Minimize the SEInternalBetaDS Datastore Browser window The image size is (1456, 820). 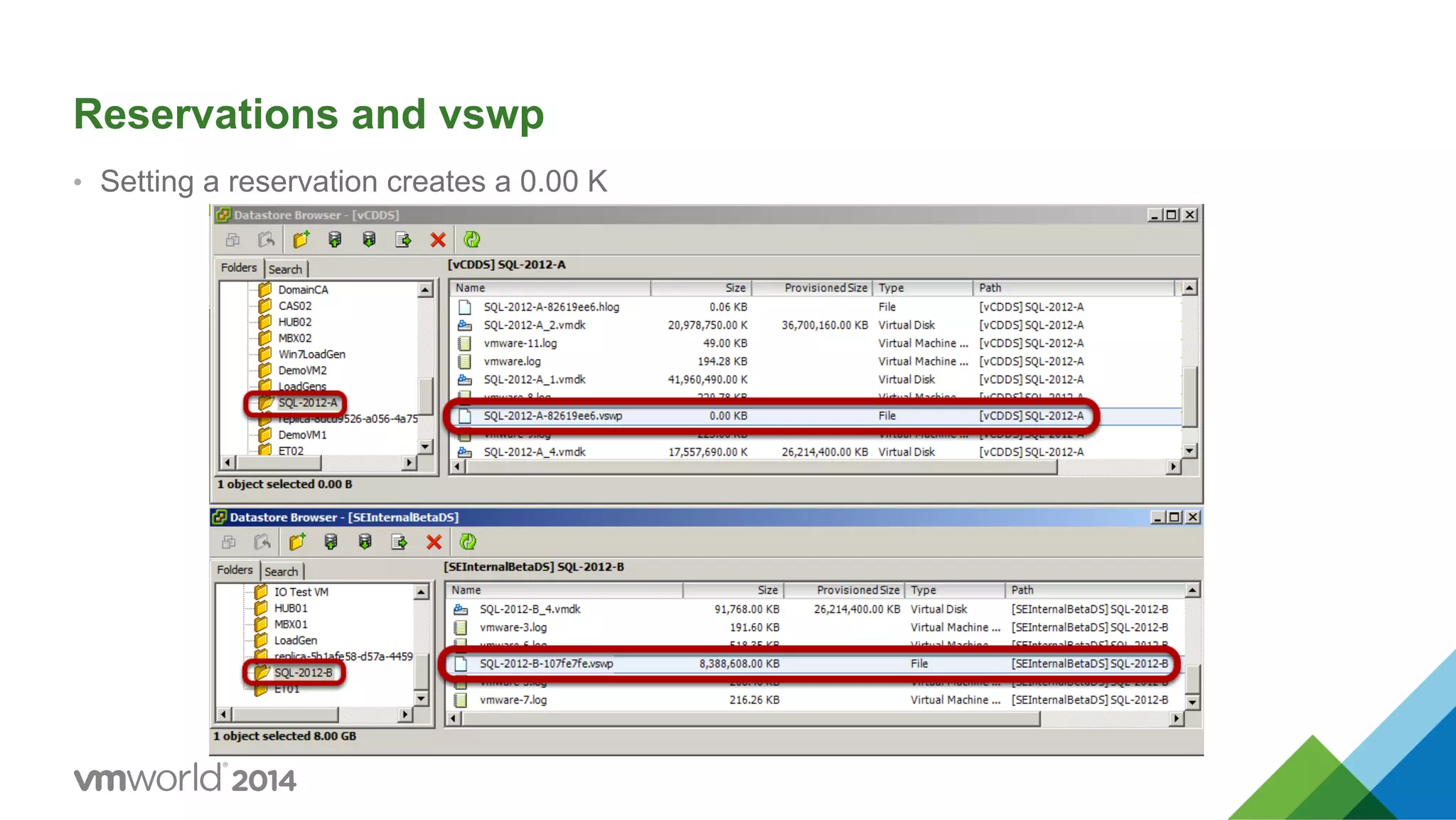point(1159,517)
